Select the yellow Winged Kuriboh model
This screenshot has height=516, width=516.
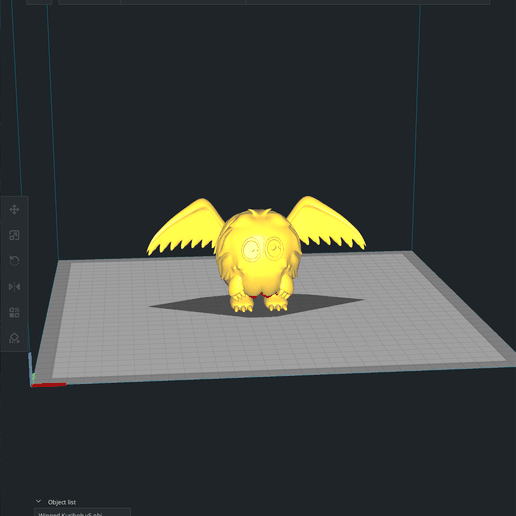point(257,253)
